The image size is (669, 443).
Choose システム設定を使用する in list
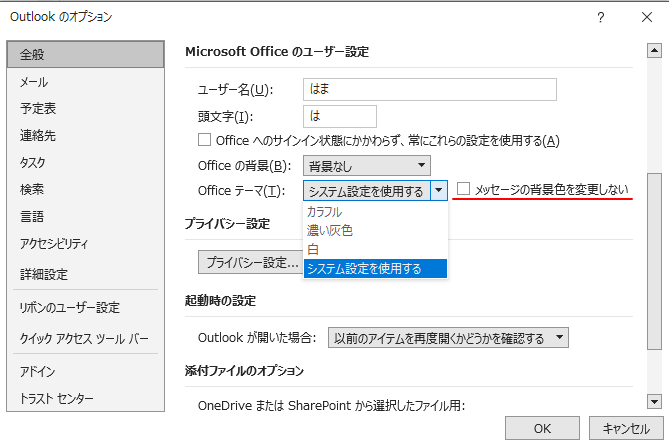point(375,268)
